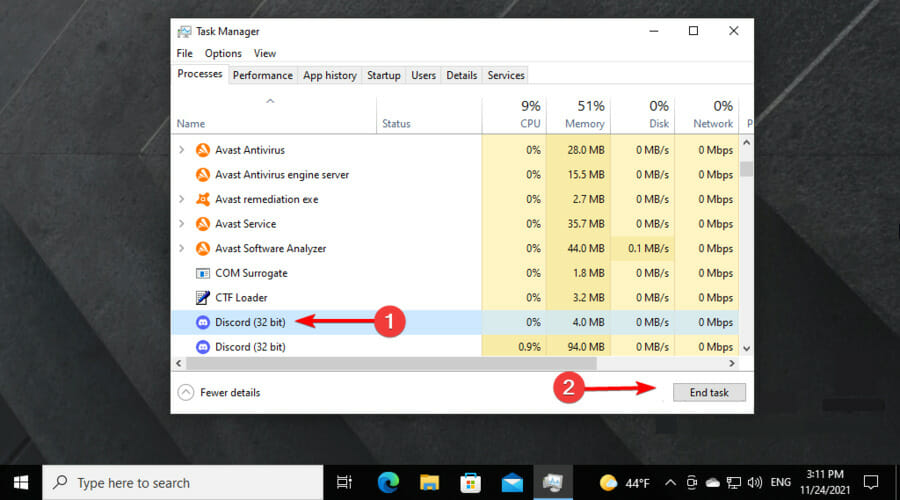
Task: Open File Explorer from the taskbar
Action: (429, 483)
